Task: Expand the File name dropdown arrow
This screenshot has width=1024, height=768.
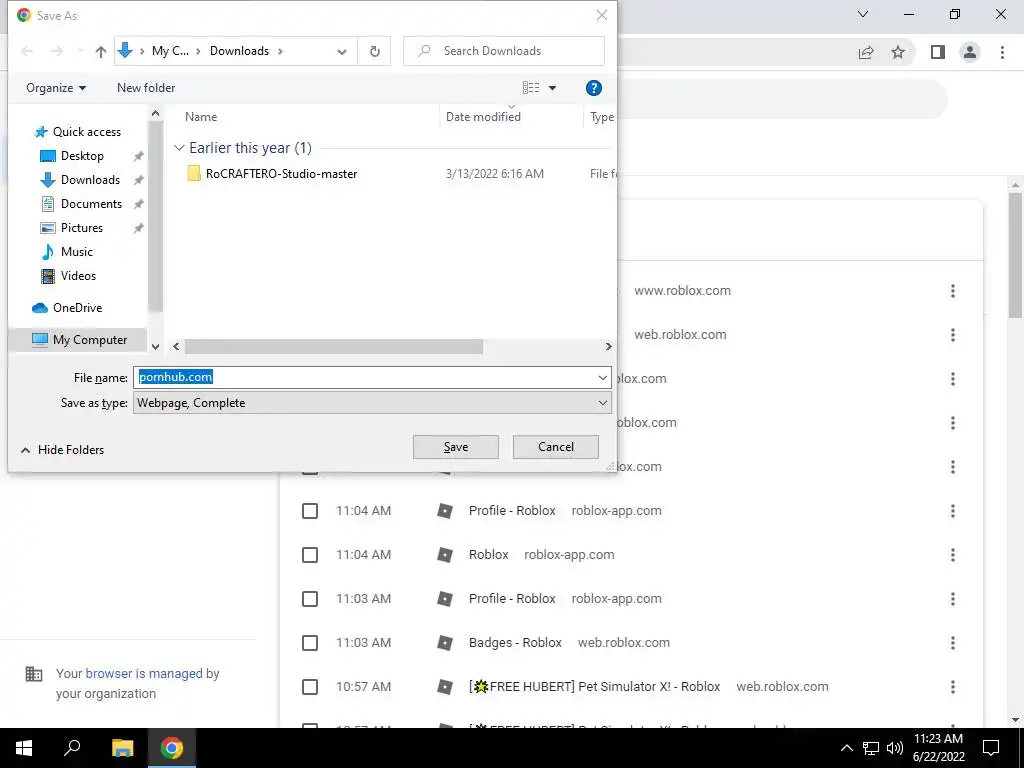Action: coord(602,377)
